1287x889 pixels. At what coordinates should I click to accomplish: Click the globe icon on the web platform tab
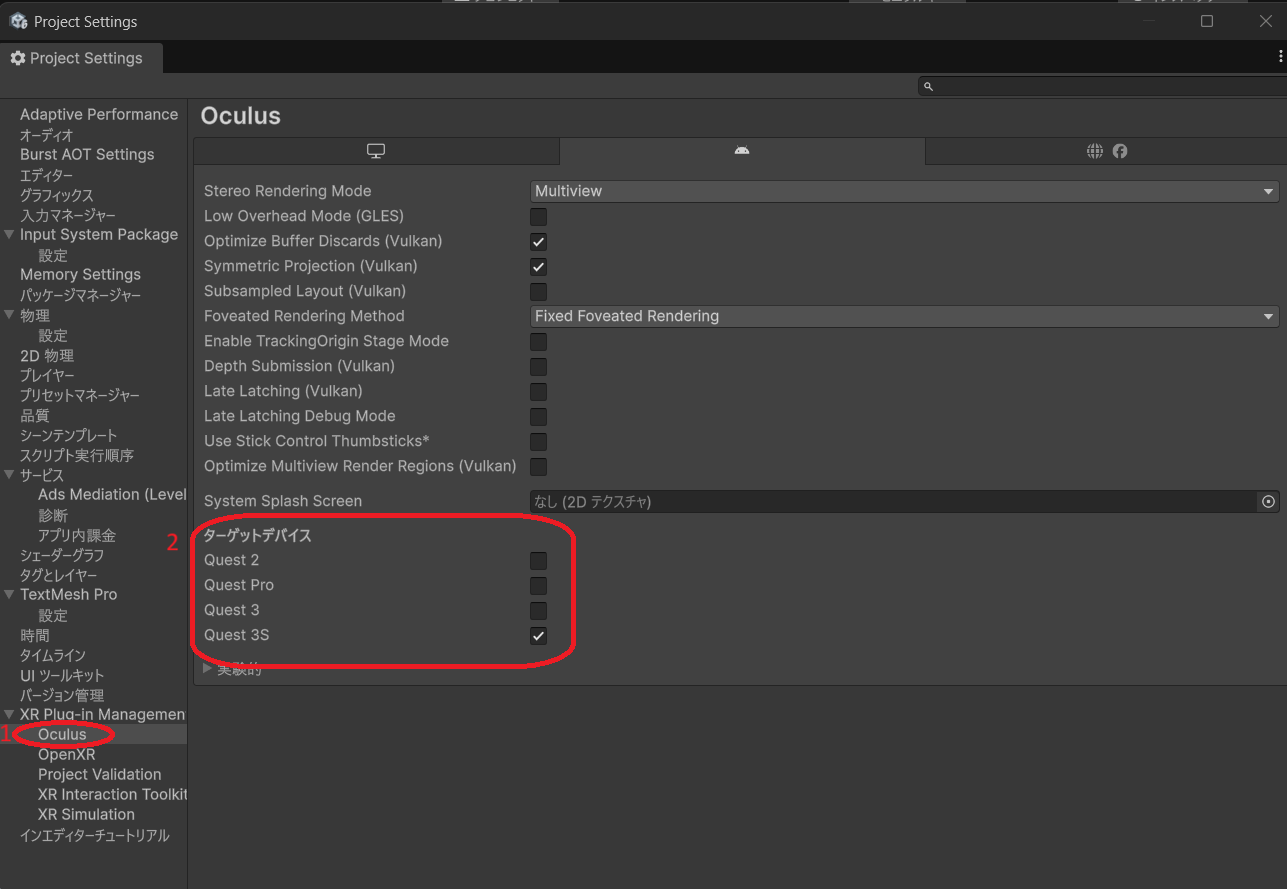click(x=1095, y=150)
